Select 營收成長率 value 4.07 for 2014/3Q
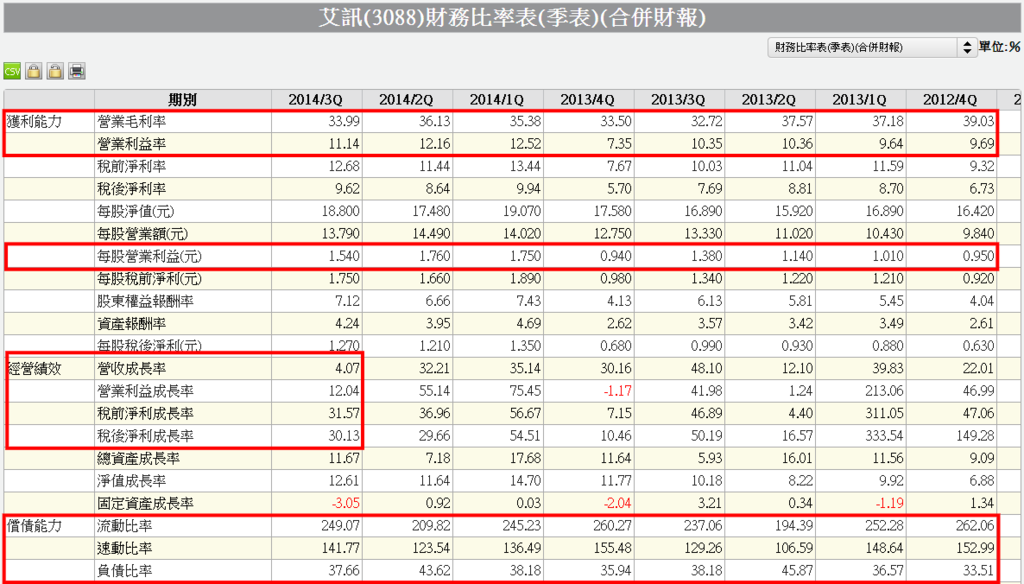This screenshot has height=584, width=1024. [x=347, y=368]
